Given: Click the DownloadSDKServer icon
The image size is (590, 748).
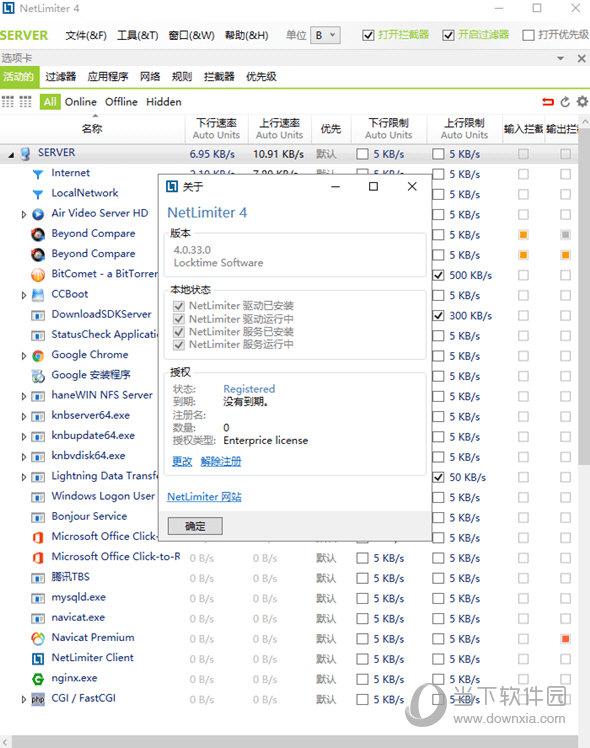Looking at the screenshot, I should pos(38,315).
